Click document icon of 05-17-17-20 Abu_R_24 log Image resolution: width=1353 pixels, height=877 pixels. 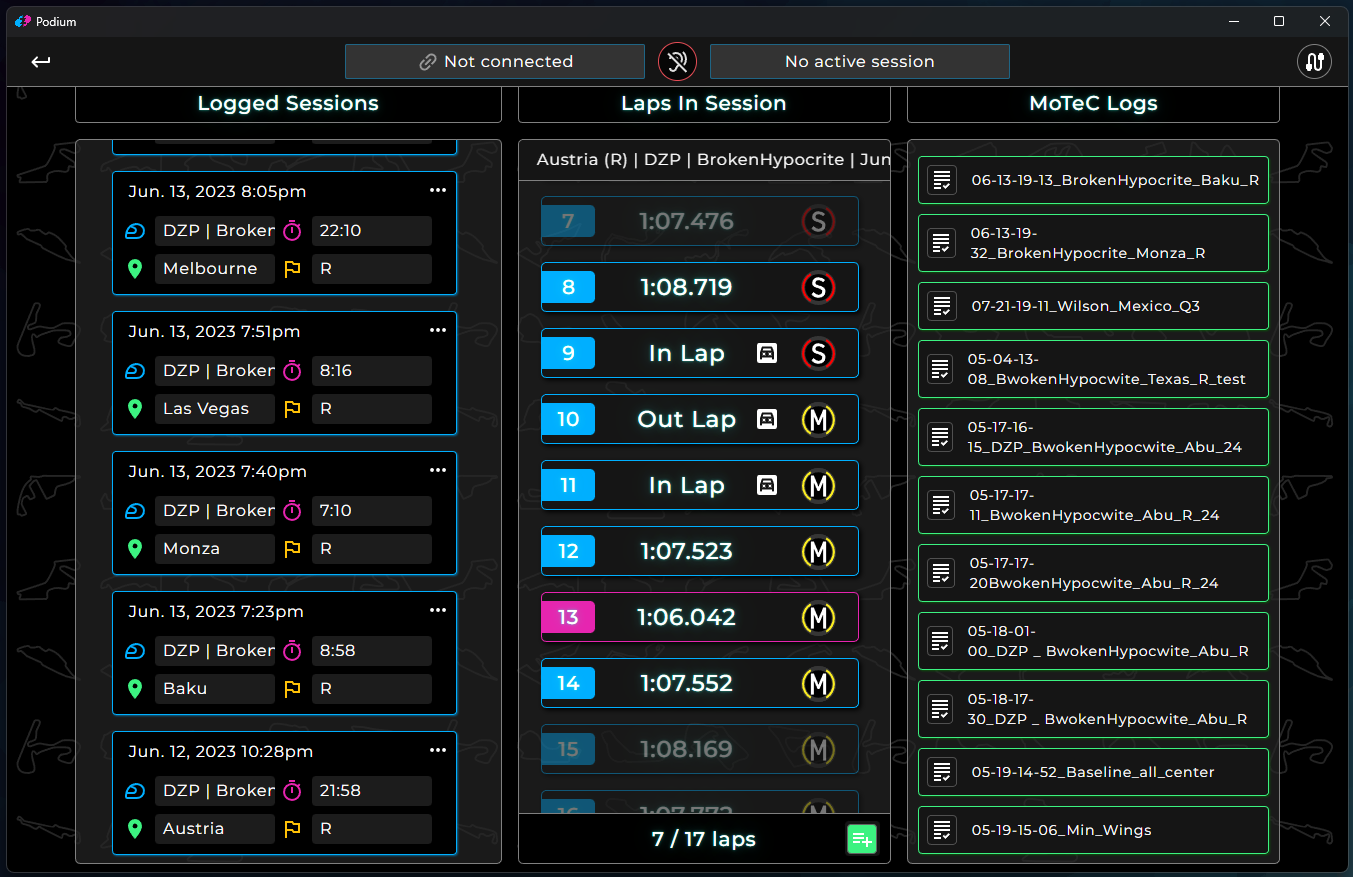coord(940,573)
